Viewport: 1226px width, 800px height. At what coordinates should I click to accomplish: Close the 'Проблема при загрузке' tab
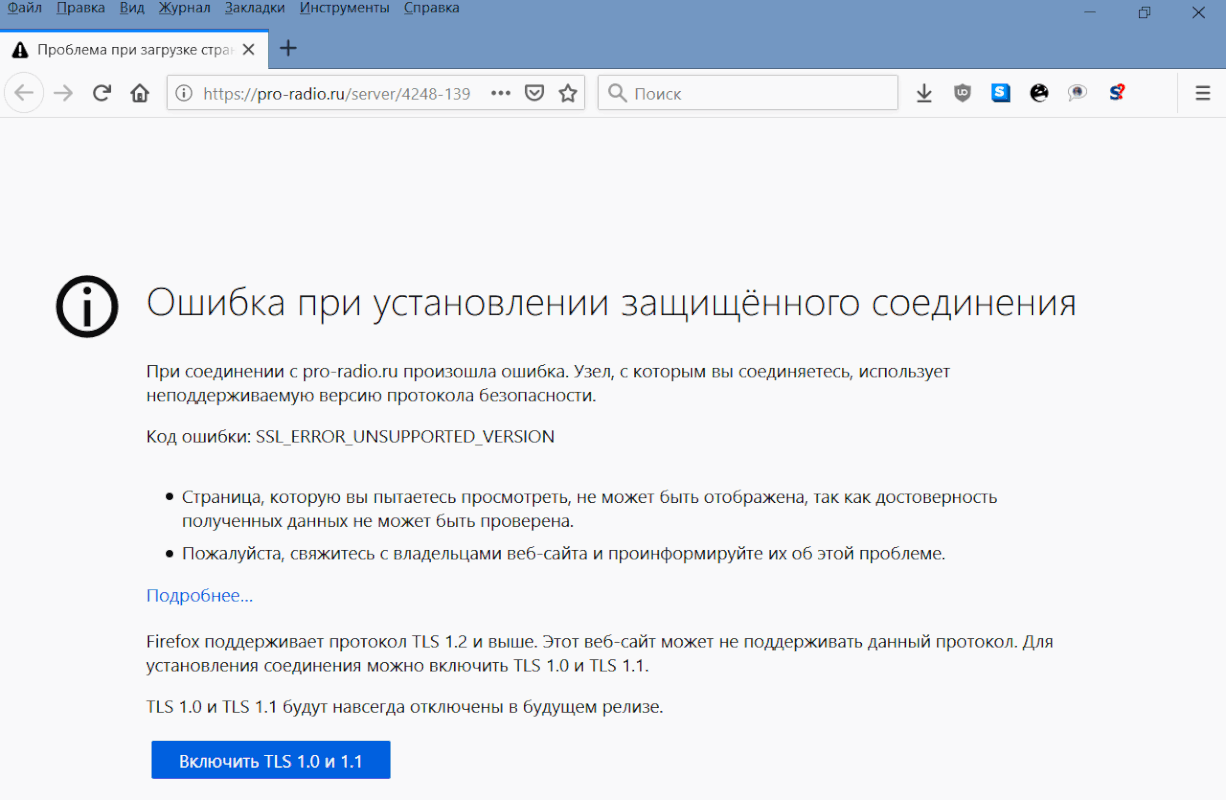point(248,49)
